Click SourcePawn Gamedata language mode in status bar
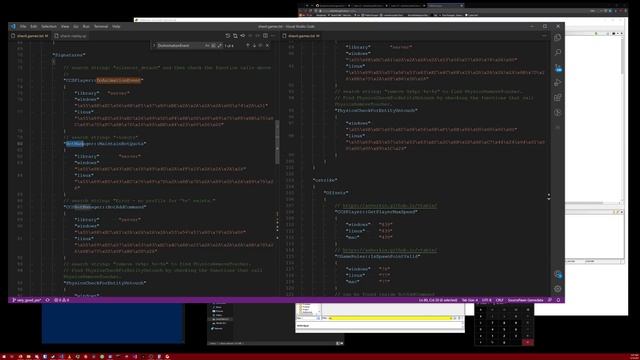The width and height of the screenshot is (640, 360). coord(525,300)
